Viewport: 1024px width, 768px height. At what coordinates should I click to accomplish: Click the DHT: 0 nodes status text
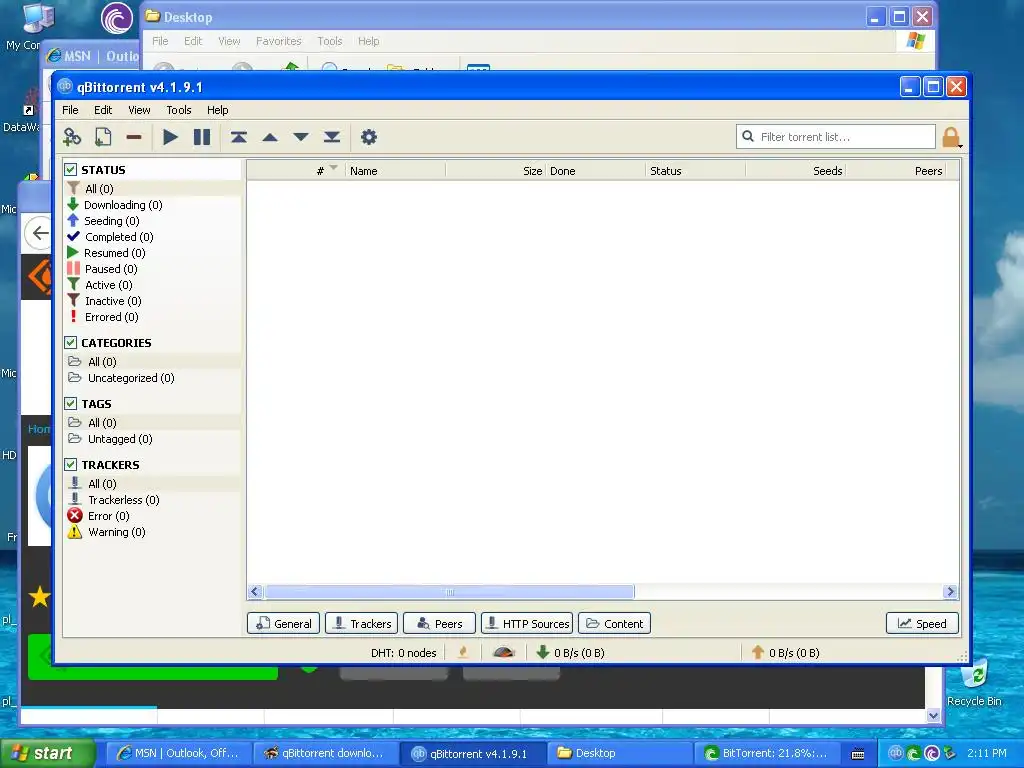coord(404,652)
